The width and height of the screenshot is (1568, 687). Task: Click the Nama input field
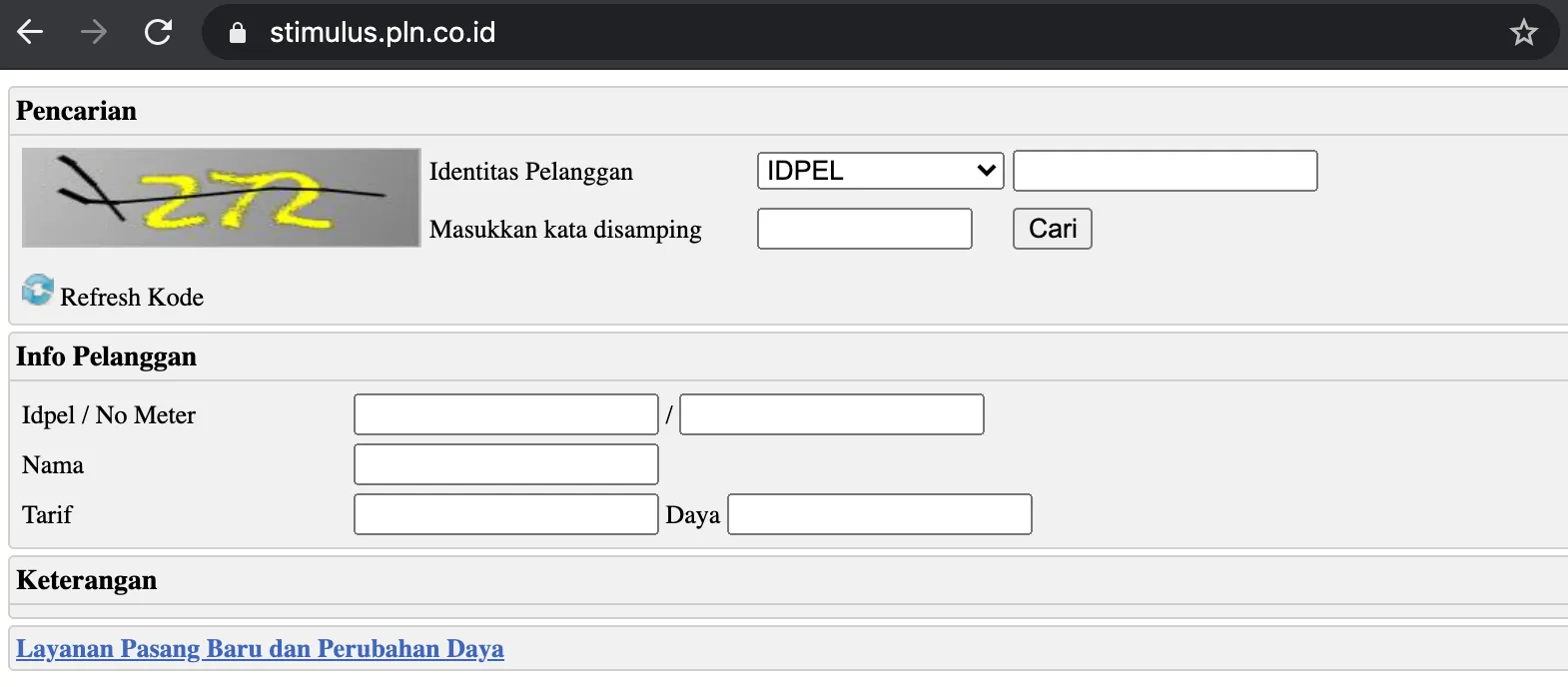(505, 464)
